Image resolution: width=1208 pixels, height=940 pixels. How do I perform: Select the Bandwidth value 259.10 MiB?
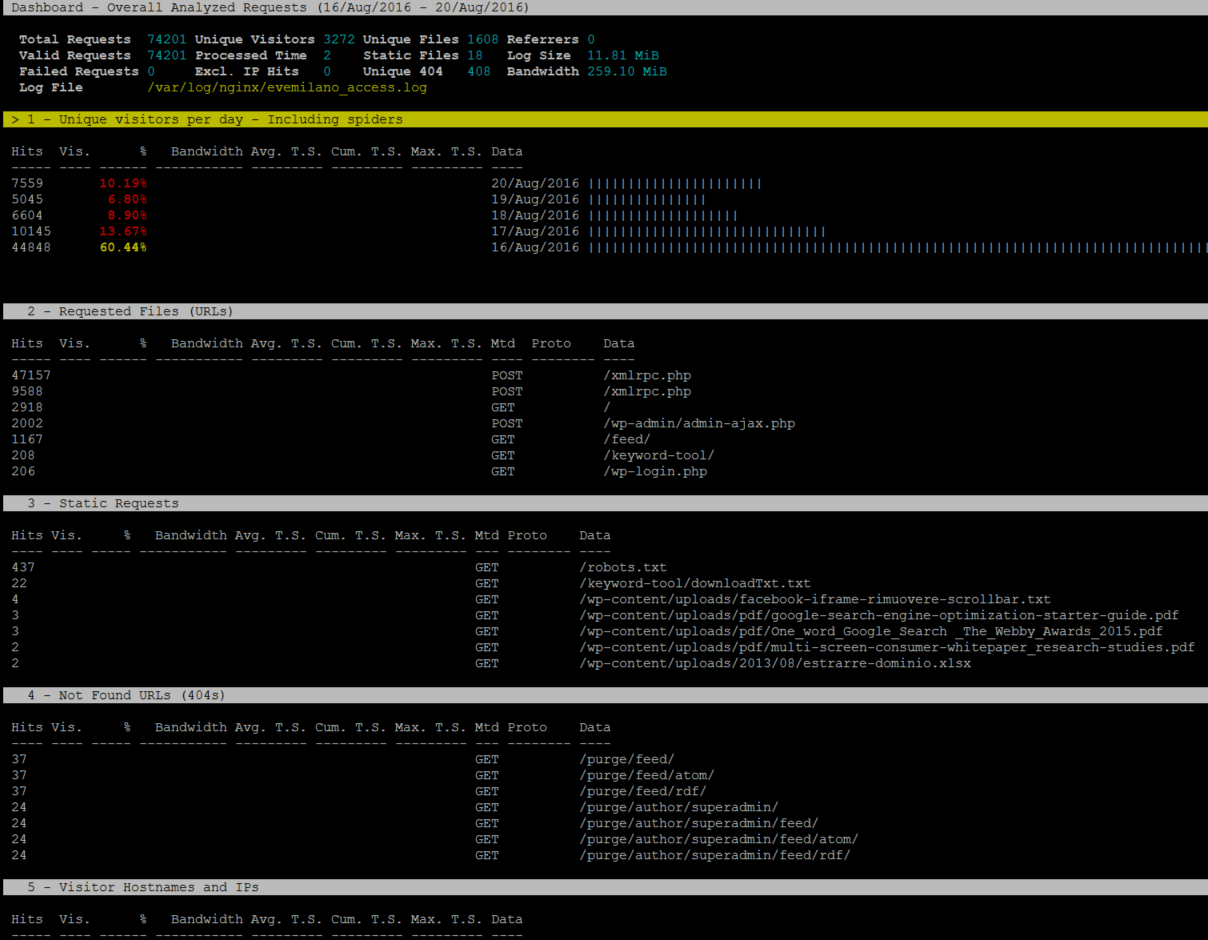[x=627, y=72]
